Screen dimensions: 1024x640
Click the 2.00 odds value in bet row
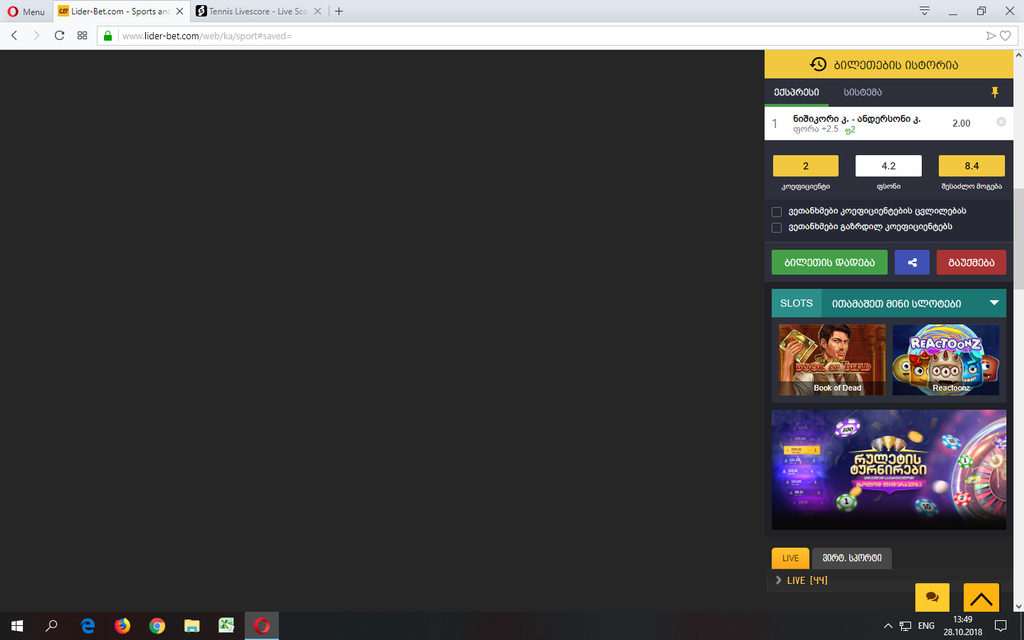(x=961, y=123)
